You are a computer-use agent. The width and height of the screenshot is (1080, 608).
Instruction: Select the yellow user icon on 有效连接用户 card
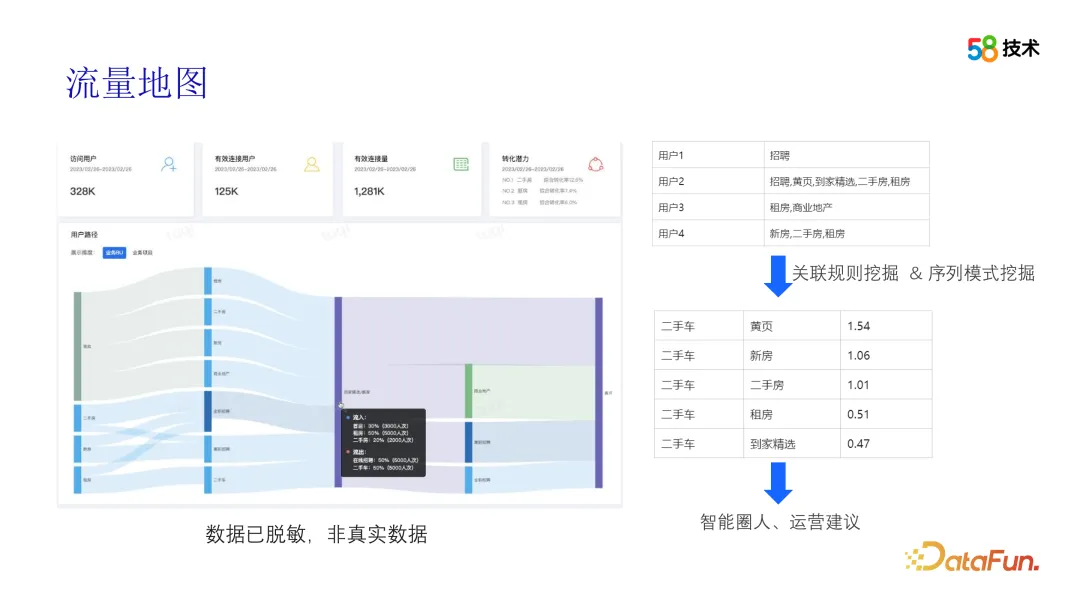pos(312,164)
